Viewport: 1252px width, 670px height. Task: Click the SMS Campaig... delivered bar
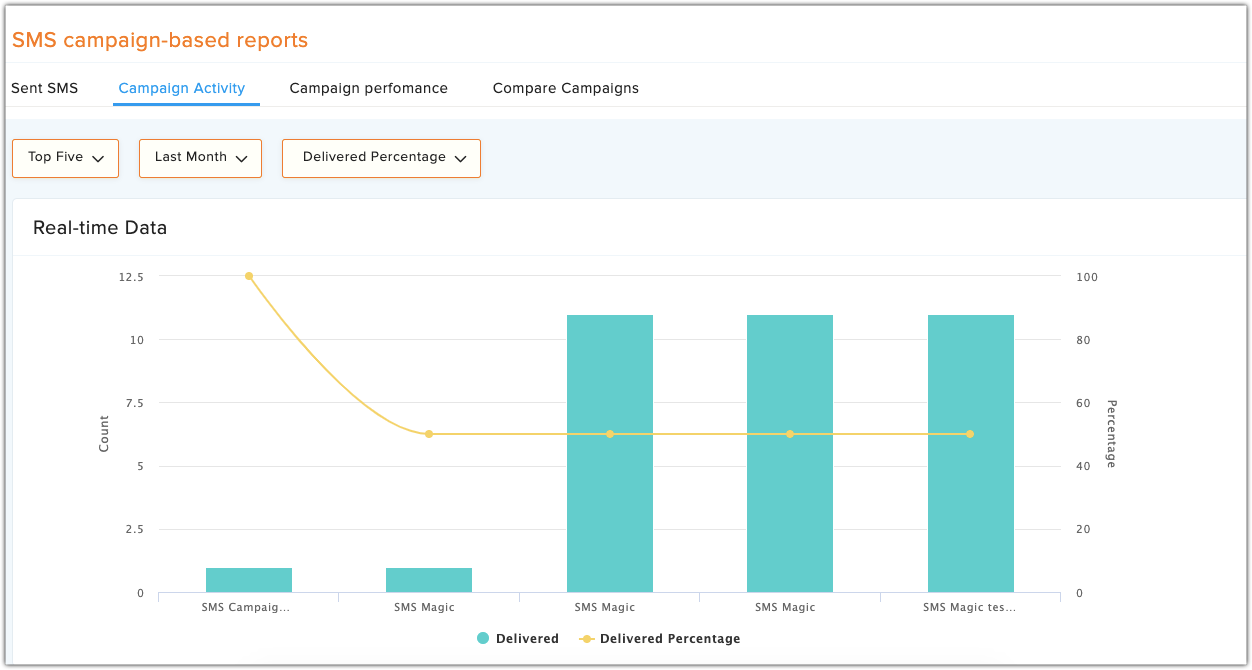[249, 580]
